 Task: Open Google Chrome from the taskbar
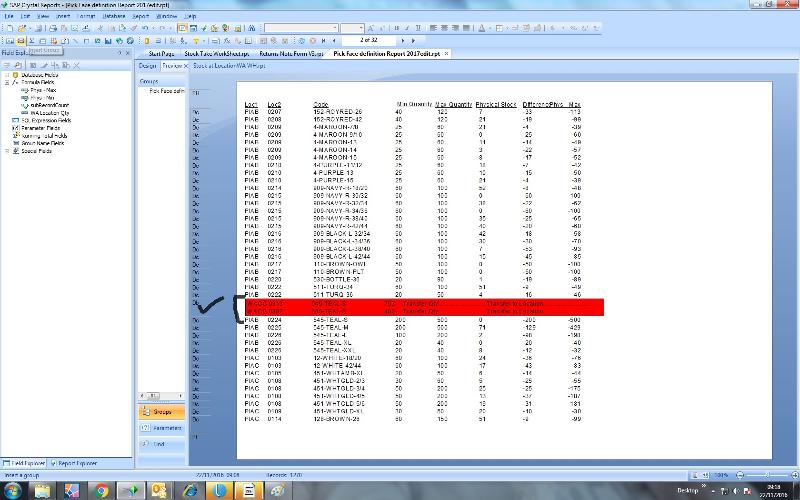102,490
